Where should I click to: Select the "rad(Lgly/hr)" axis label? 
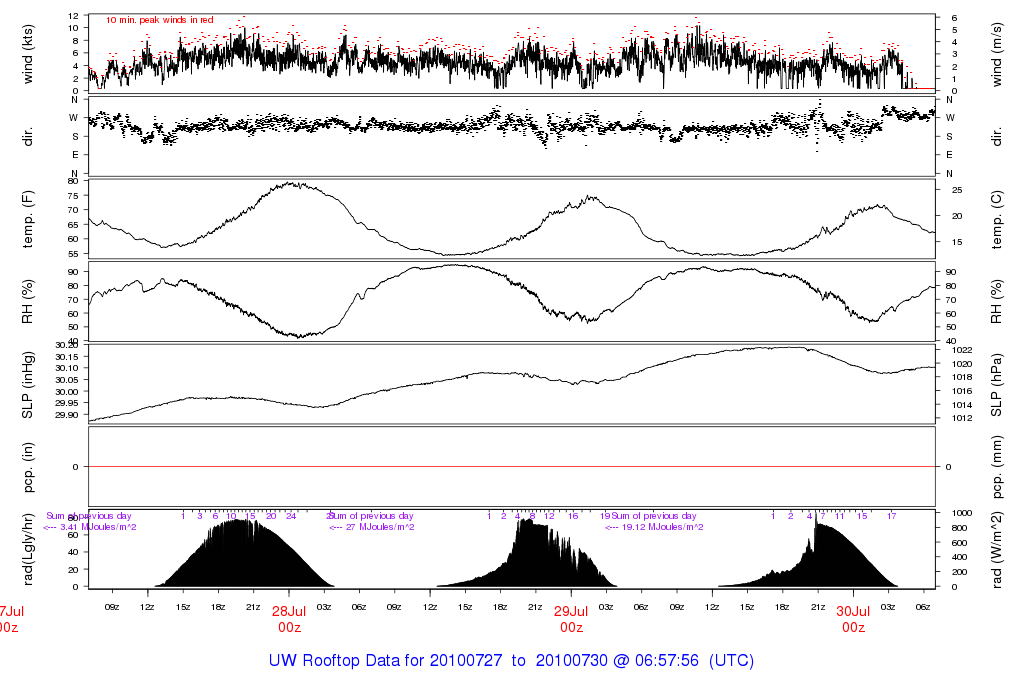tap(27, 550)
